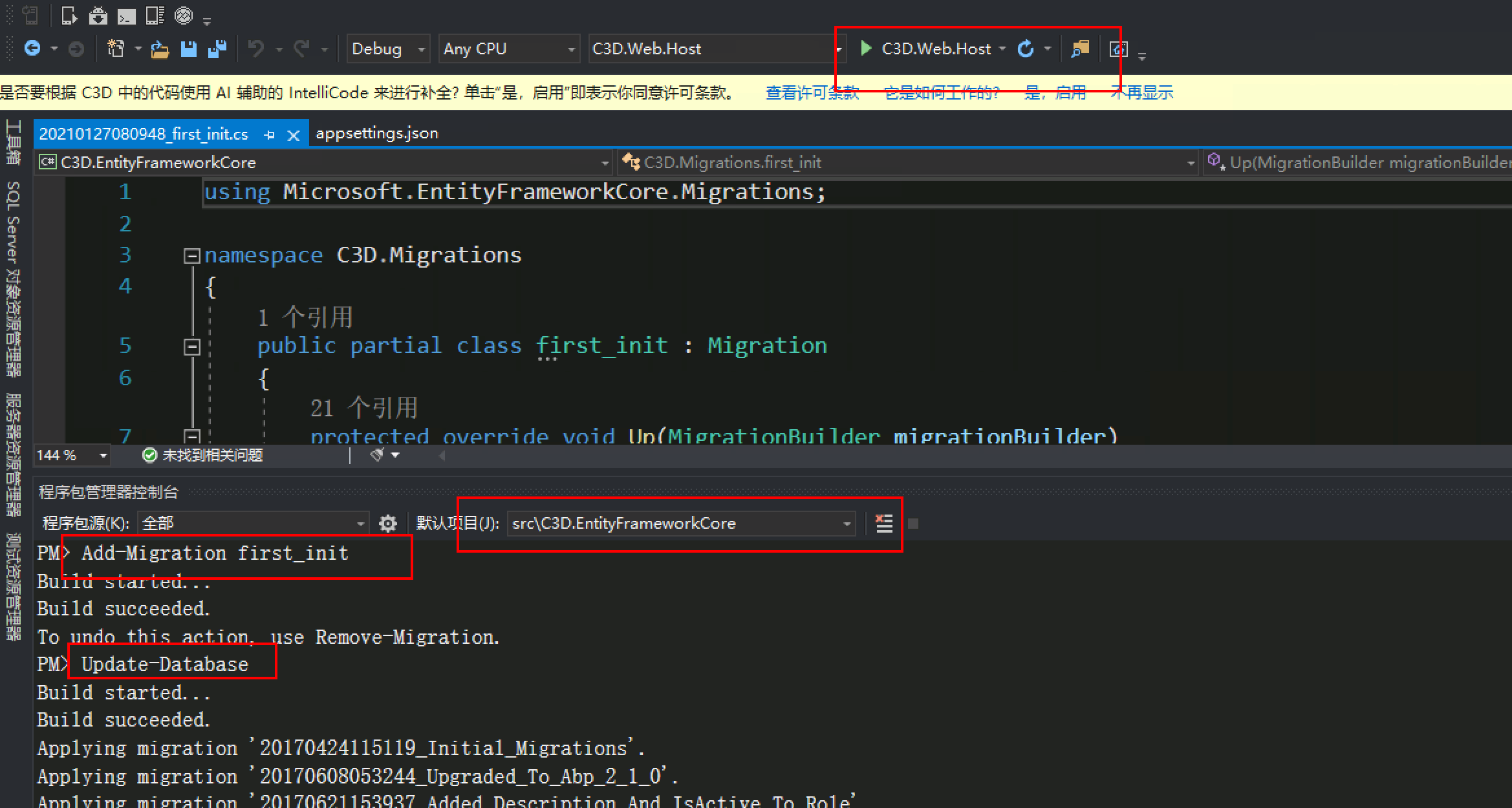1512x808 pixels.
Task: Open the Up(MigrationBuilder) member dropdown
Action: pos(1358,162)
